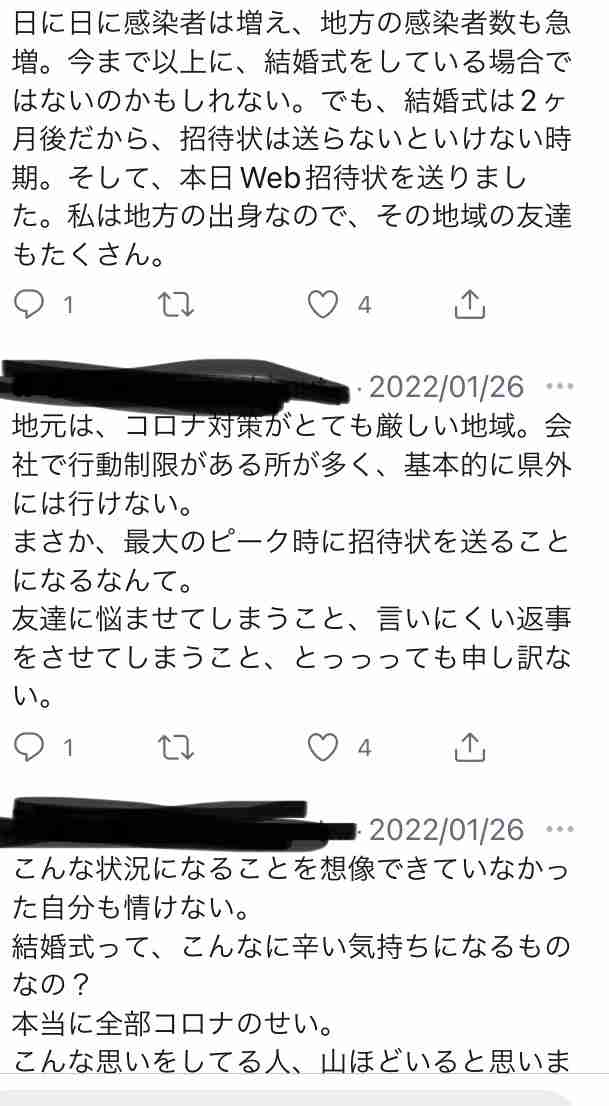The height and width of the screenshot is (1106, 609).
Task: Open redacted author name of second tweet
Action: point(175,387)
